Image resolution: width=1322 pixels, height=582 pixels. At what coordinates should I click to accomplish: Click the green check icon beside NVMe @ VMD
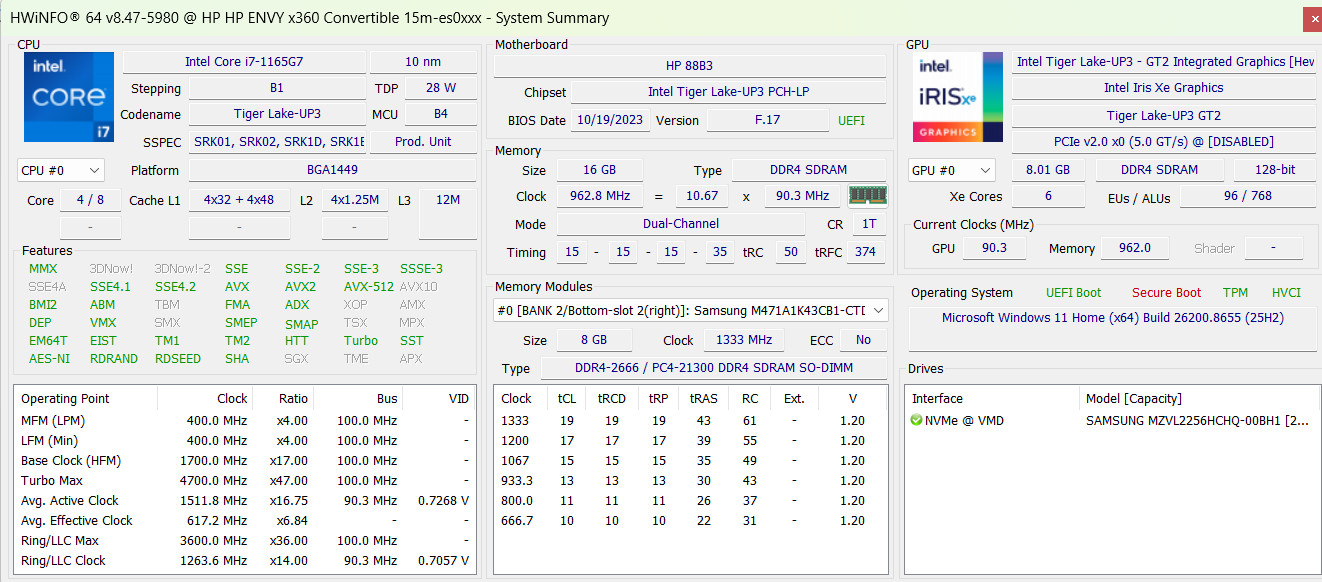click(917, 420)
